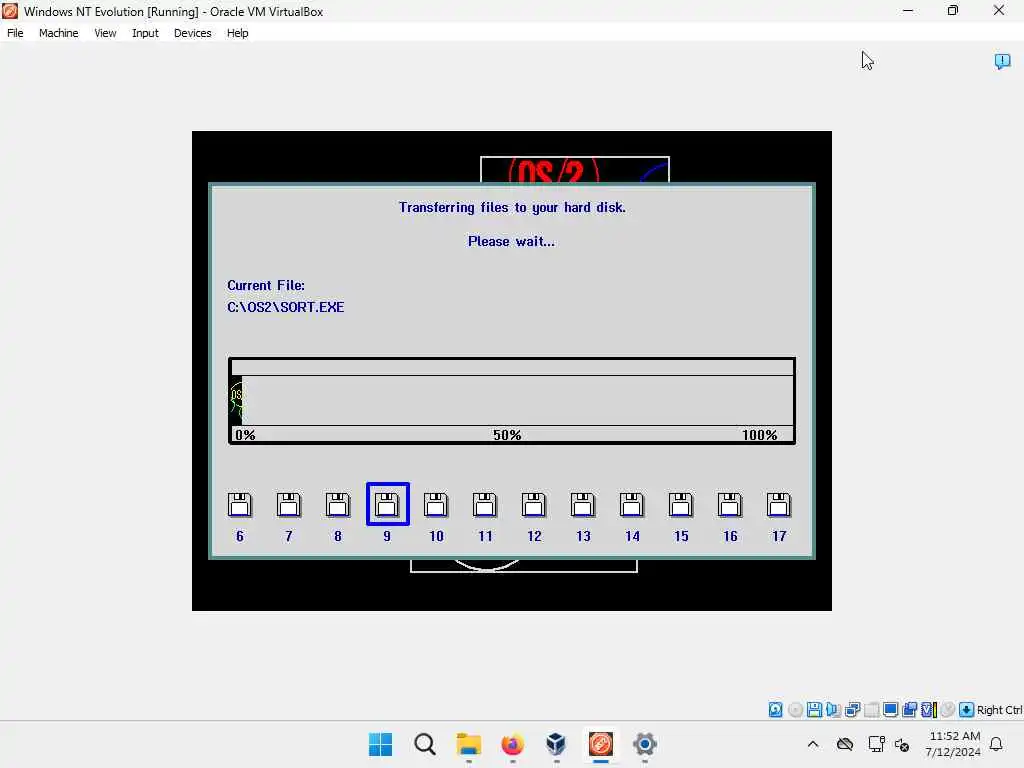Click the Right Ctrl host key label
1024x768 pixels.
(x=999, y=710)
